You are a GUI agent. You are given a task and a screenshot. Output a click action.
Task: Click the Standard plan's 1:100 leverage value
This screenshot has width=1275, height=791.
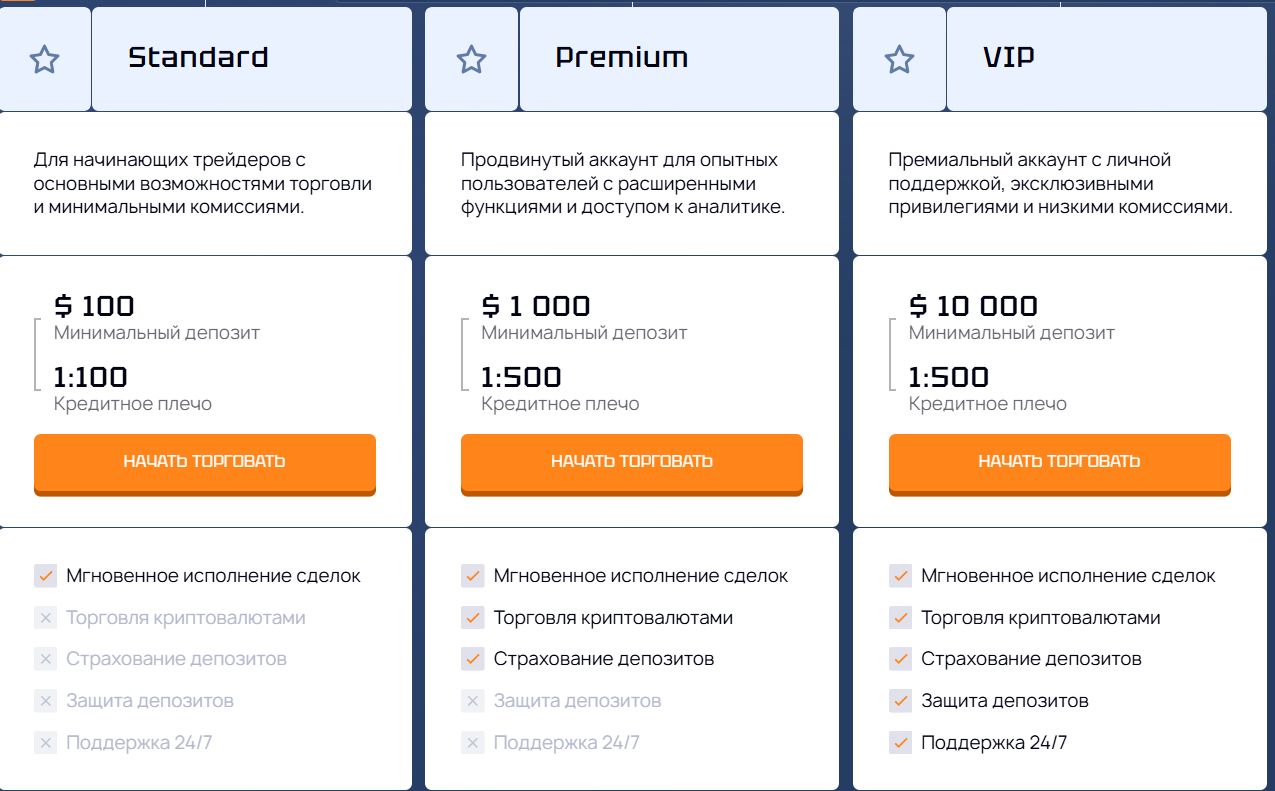(x=91, y=378)
